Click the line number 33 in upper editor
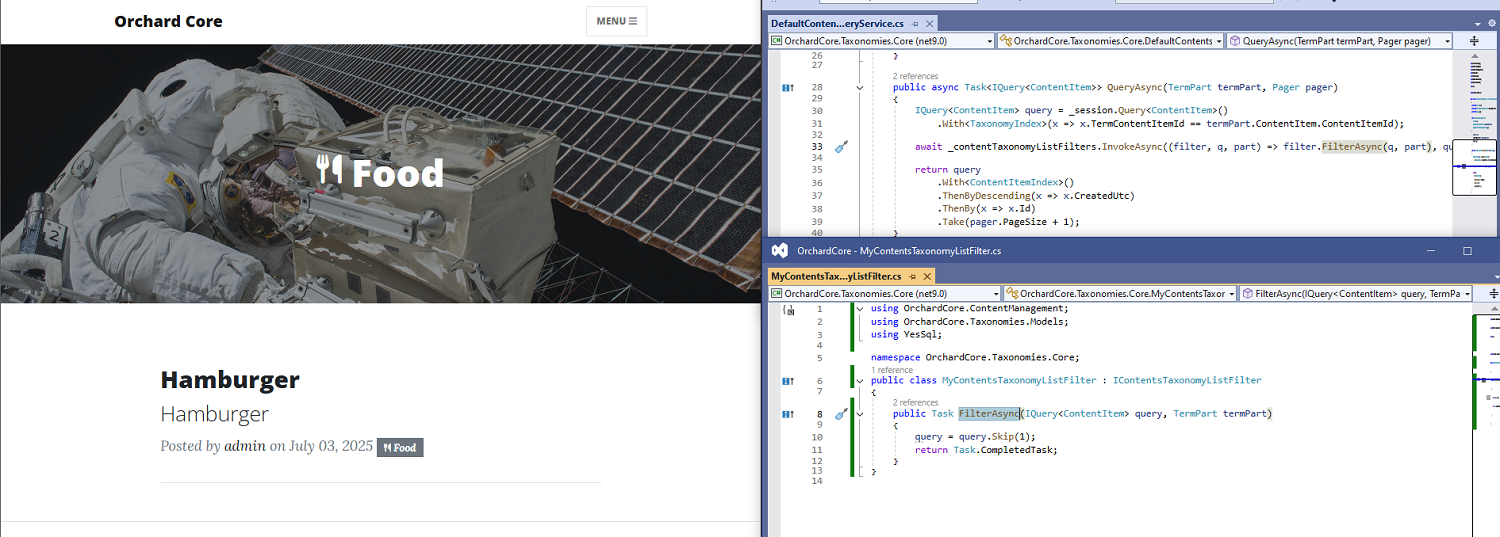This screenshot has height=537, width=1500. click(x=816, y=147)
